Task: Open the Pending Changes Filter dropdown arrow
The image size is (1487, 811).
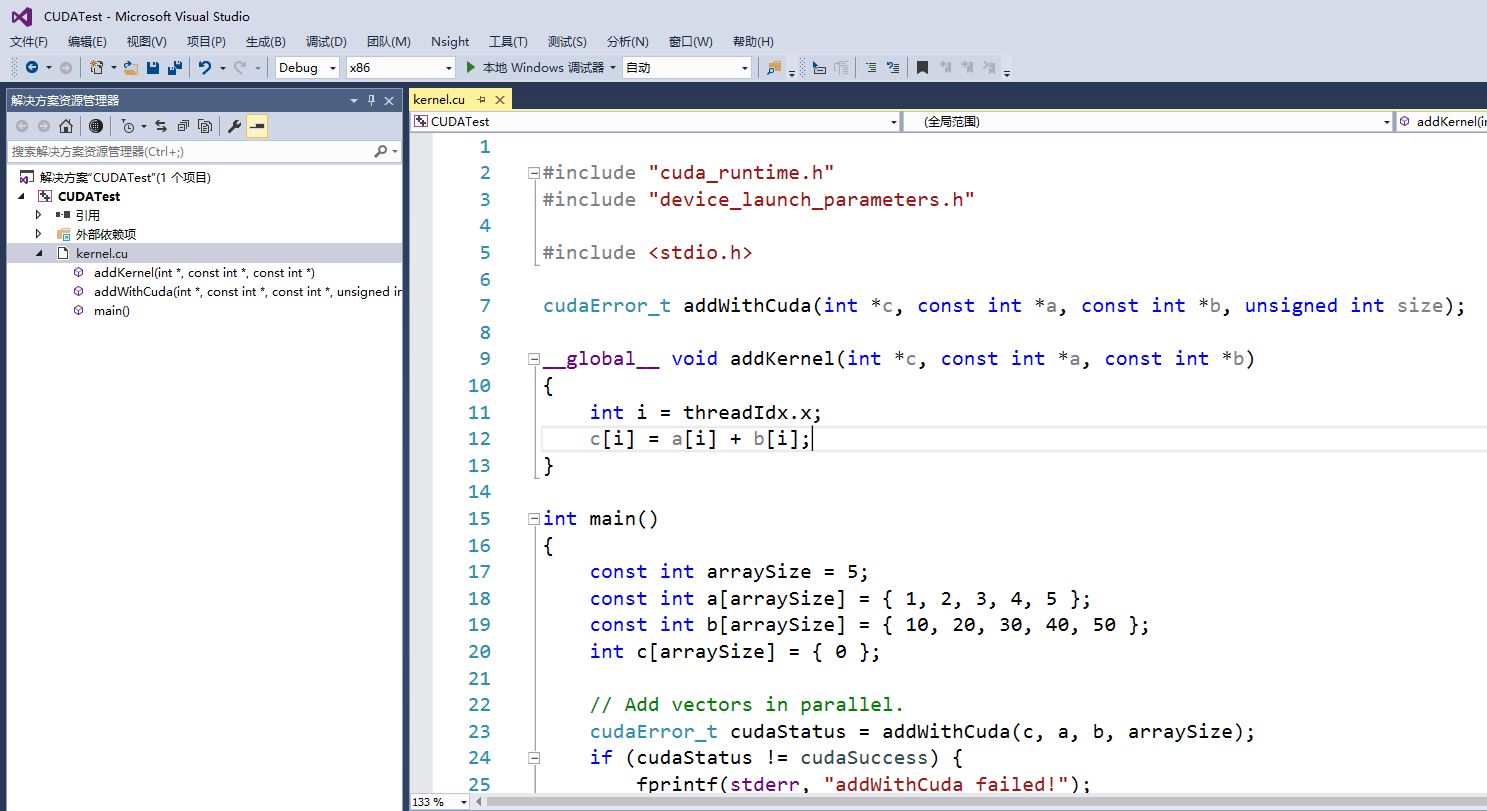Action: [143, 126]
